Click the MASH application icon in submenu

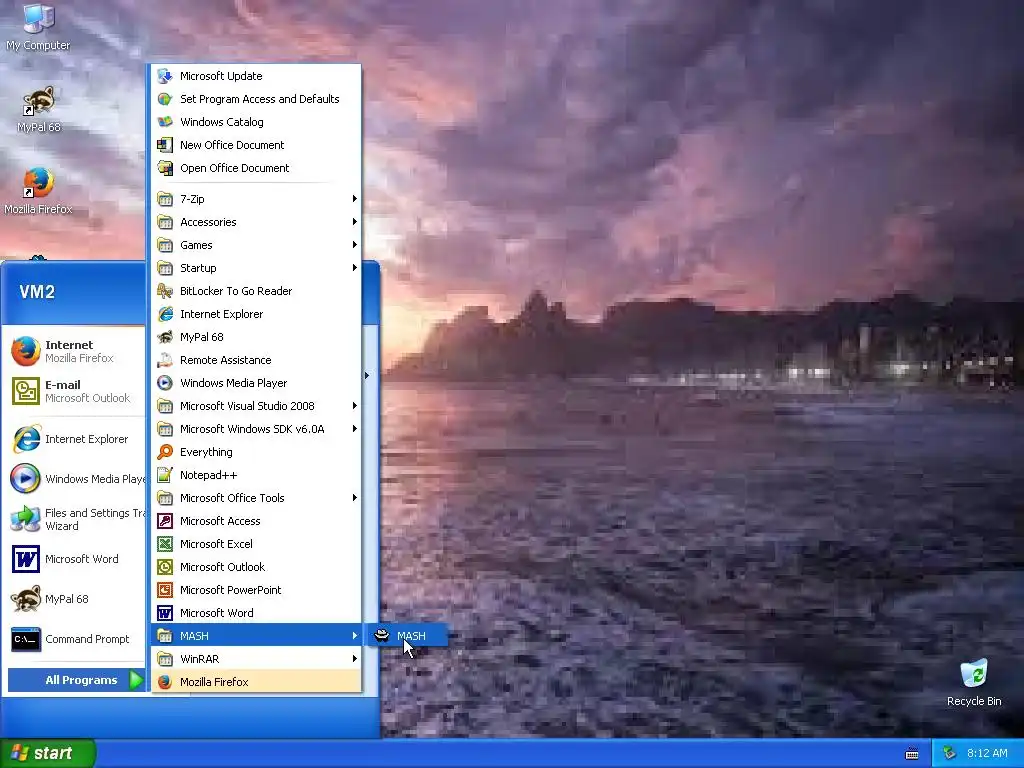(382, 635)
